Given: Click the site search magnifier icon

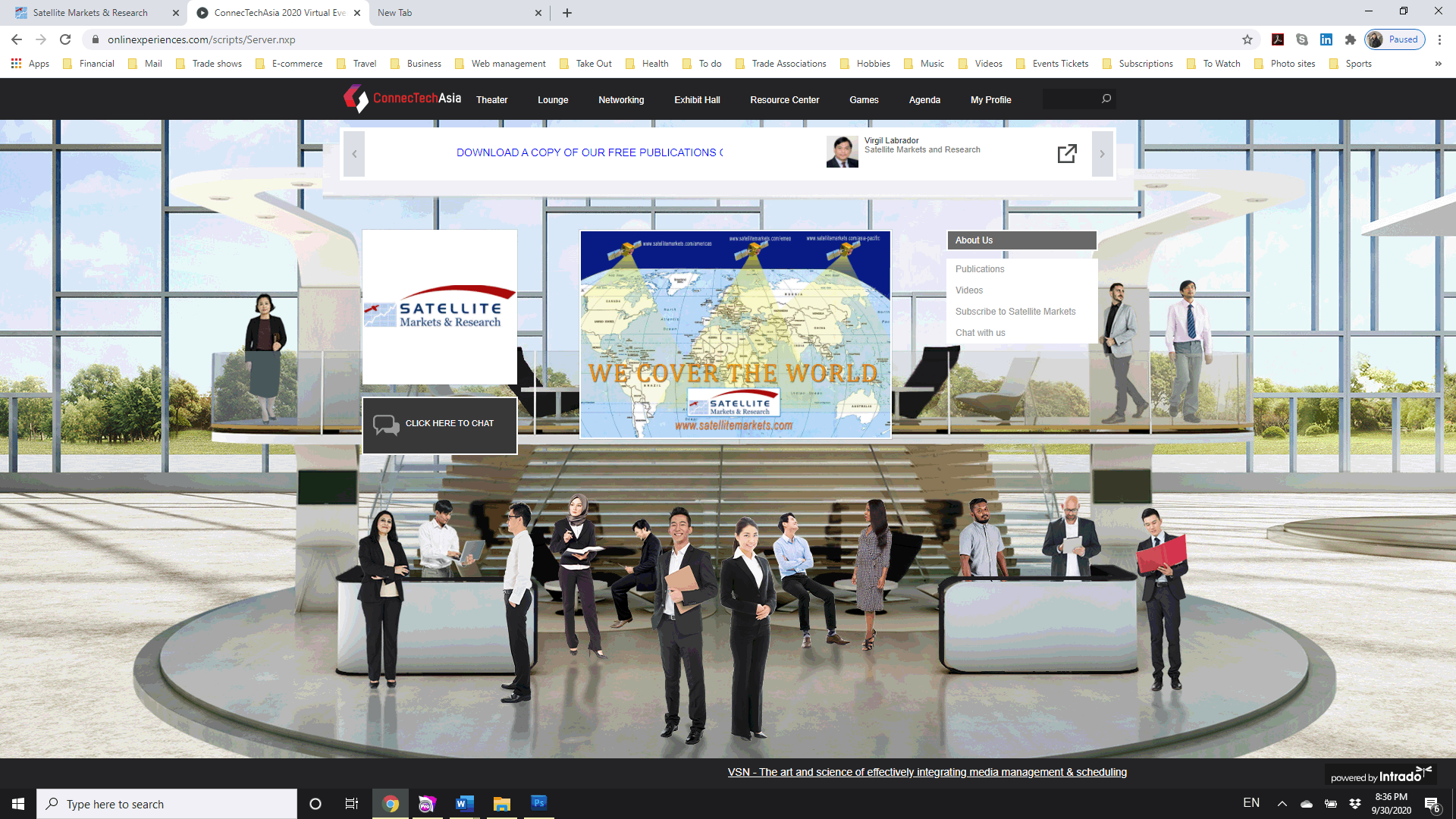Looking at the screenshot, I should click(x=1106, y=99).
